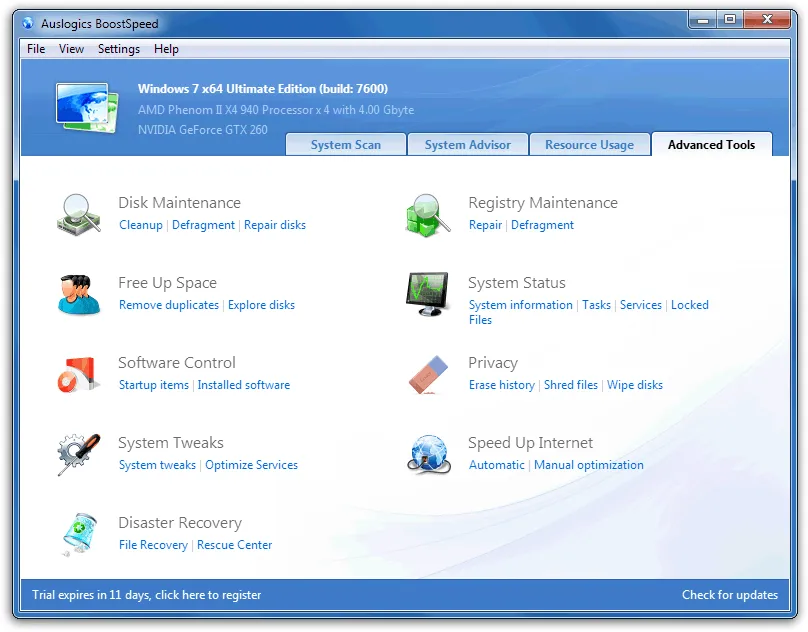Click the Disaster Recovery recycle bin icon
Viewport: 808px width, 632px height.
click(x=79, y=534)
